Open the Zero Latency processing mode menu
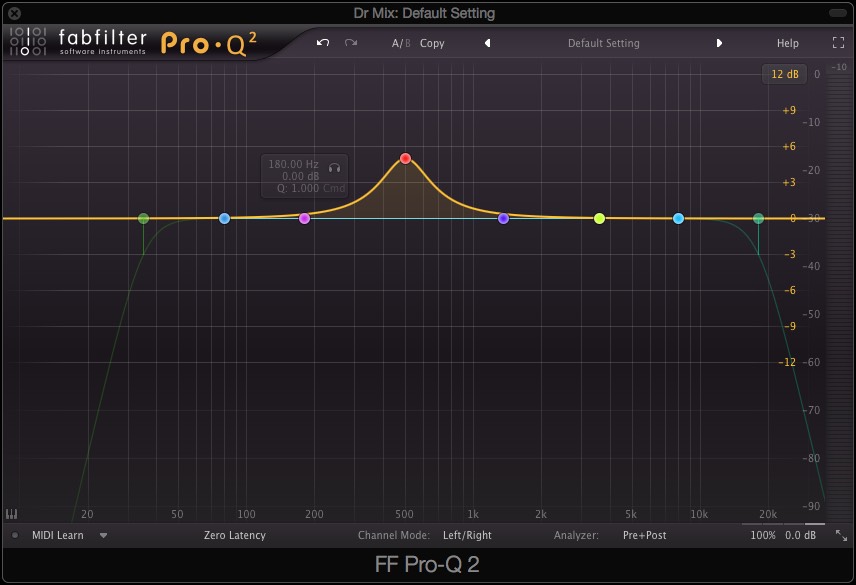Viewport: 856px width, 585px height. tap(235, 535)
